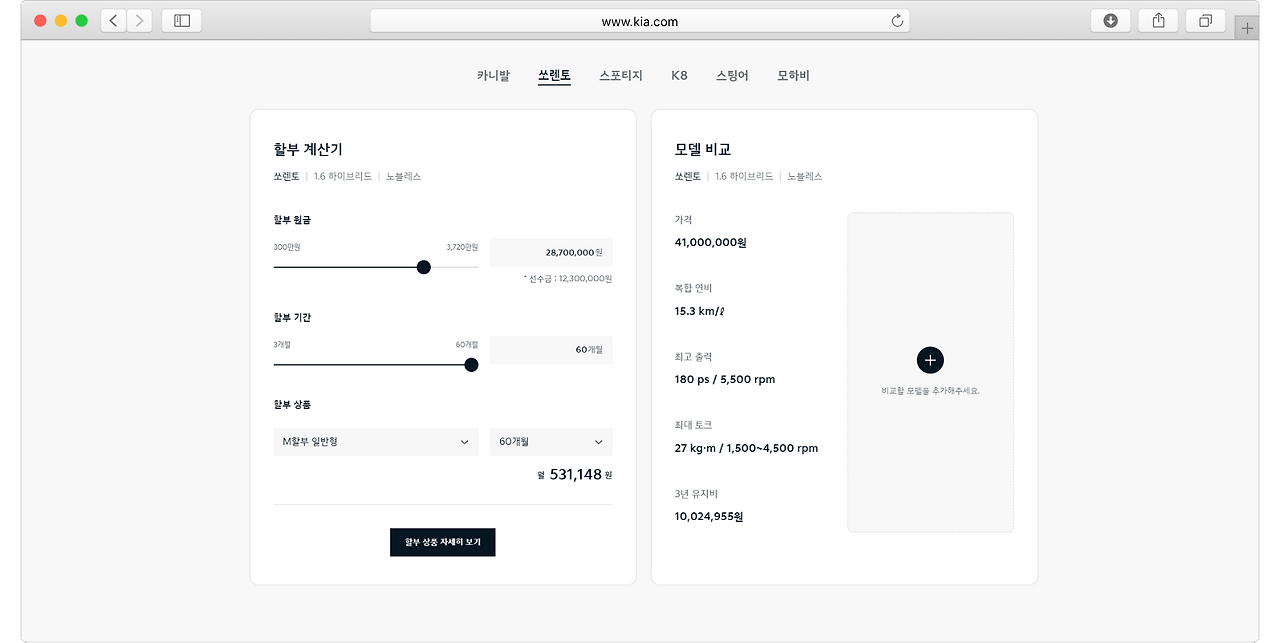The height and width of the screenshot is (643, 1280).
Task: Open the 모하비 tab
Action: click(x=793, y=75)
